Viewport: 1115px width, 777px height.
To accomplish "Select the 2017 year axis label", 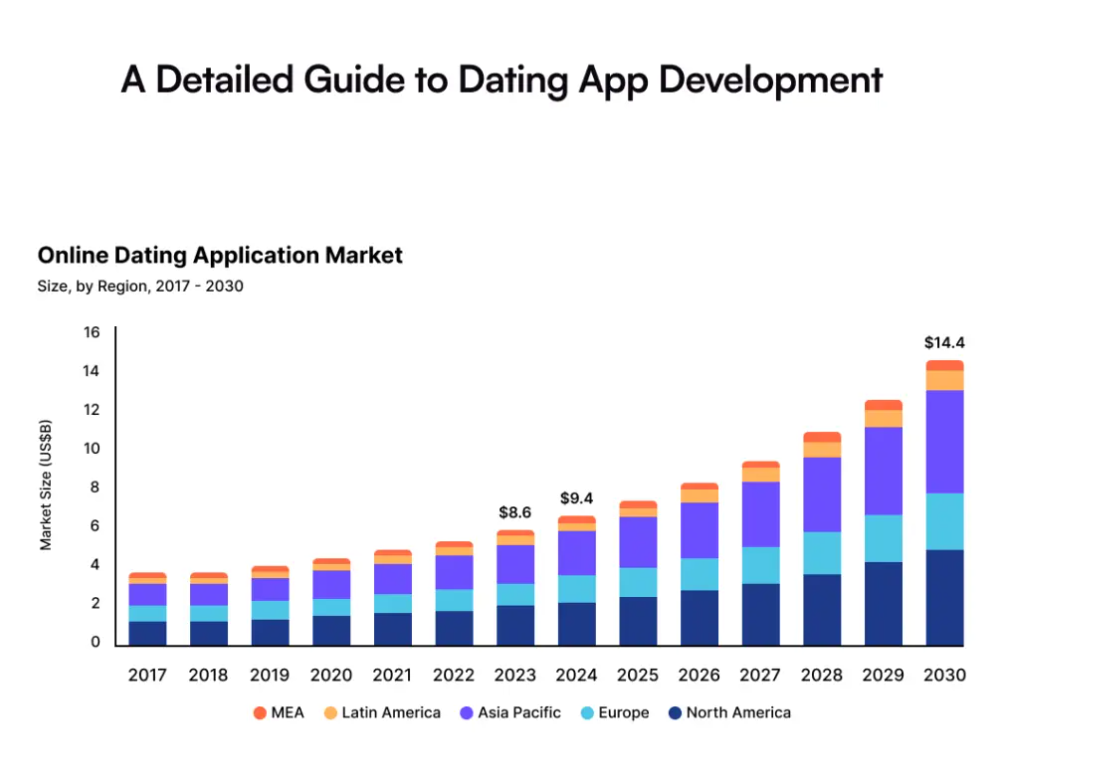I will click(x=147, y=675).
